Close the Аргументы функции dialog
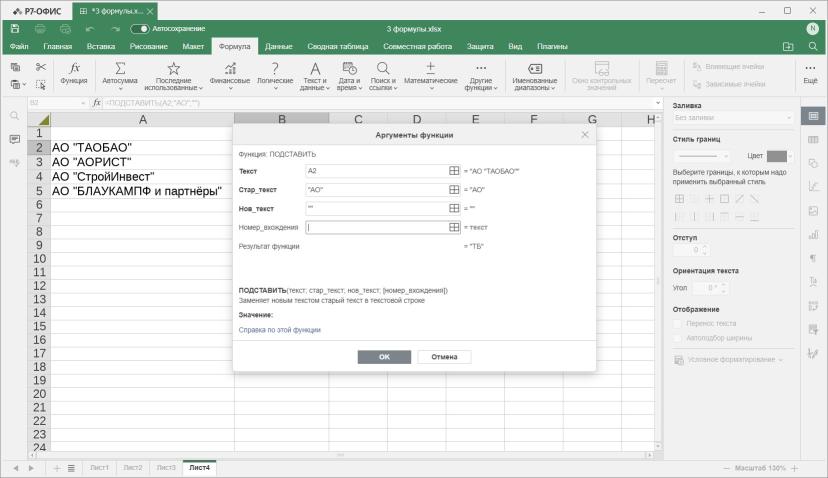Image resolution: width=828 pixels, height=478 pixels. [585, 135]
